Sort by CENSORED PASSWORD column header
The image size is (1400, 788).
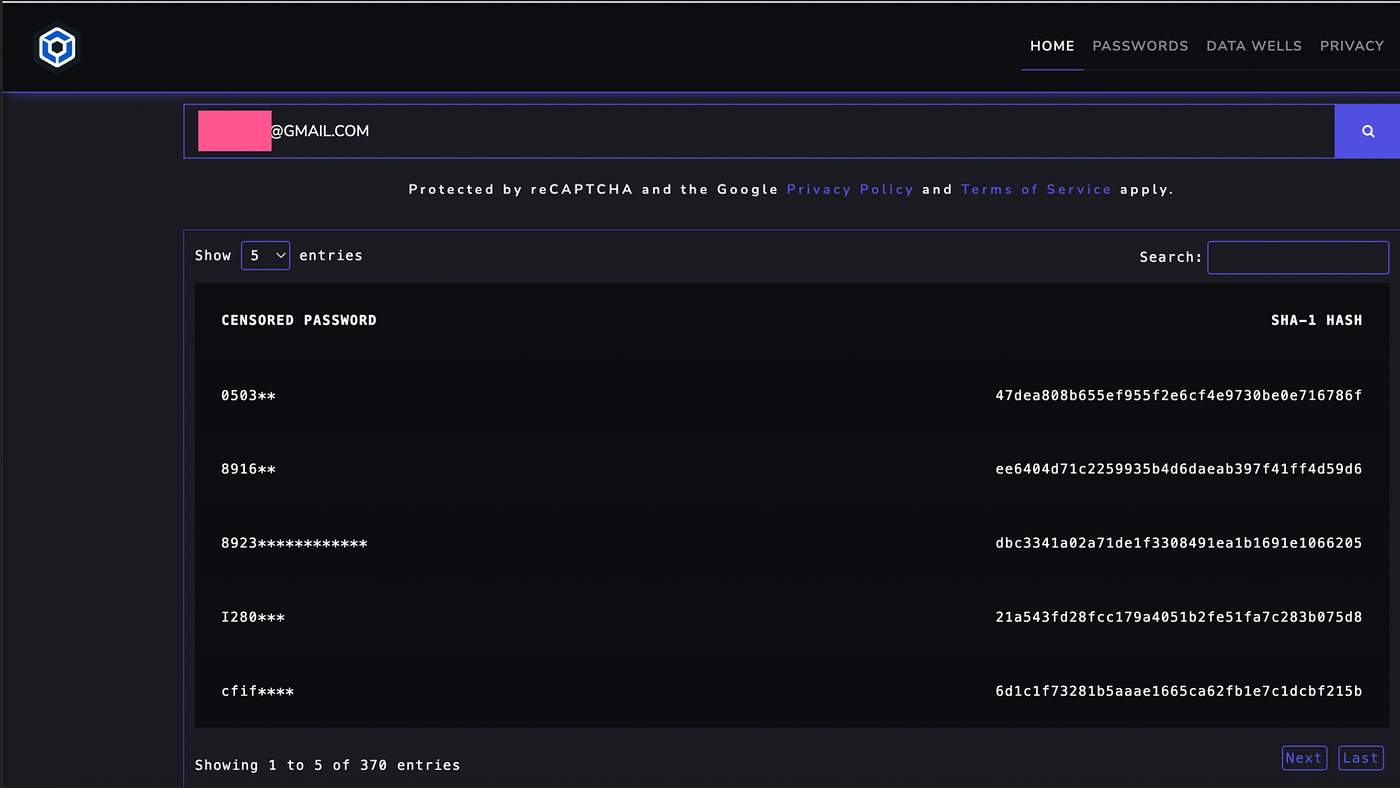click(299, 320)
